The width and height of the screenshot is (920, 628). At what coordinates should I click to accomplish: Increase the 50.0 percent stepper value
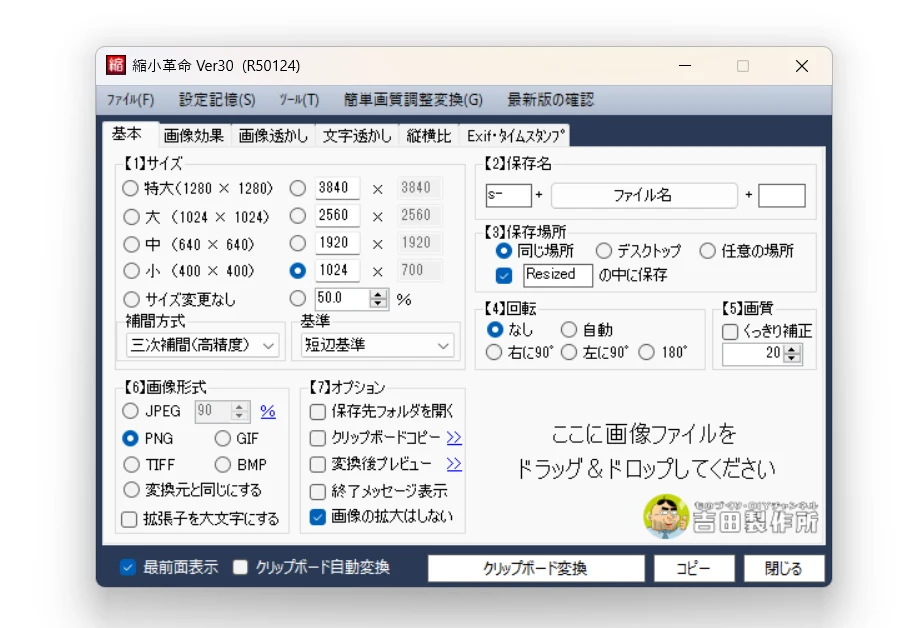(378, 294)
